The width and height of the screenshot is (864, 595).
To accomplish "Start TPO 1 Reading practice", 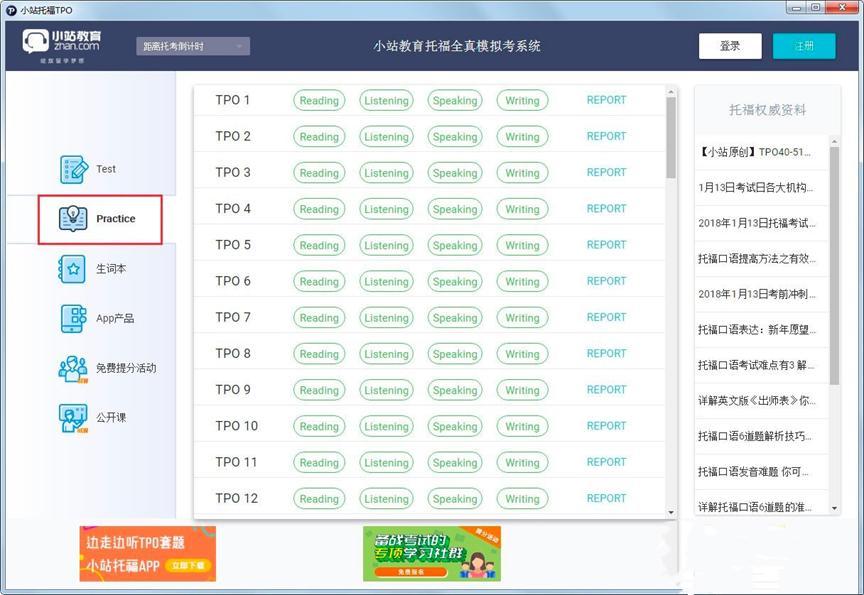I will (x=319, y=100).
